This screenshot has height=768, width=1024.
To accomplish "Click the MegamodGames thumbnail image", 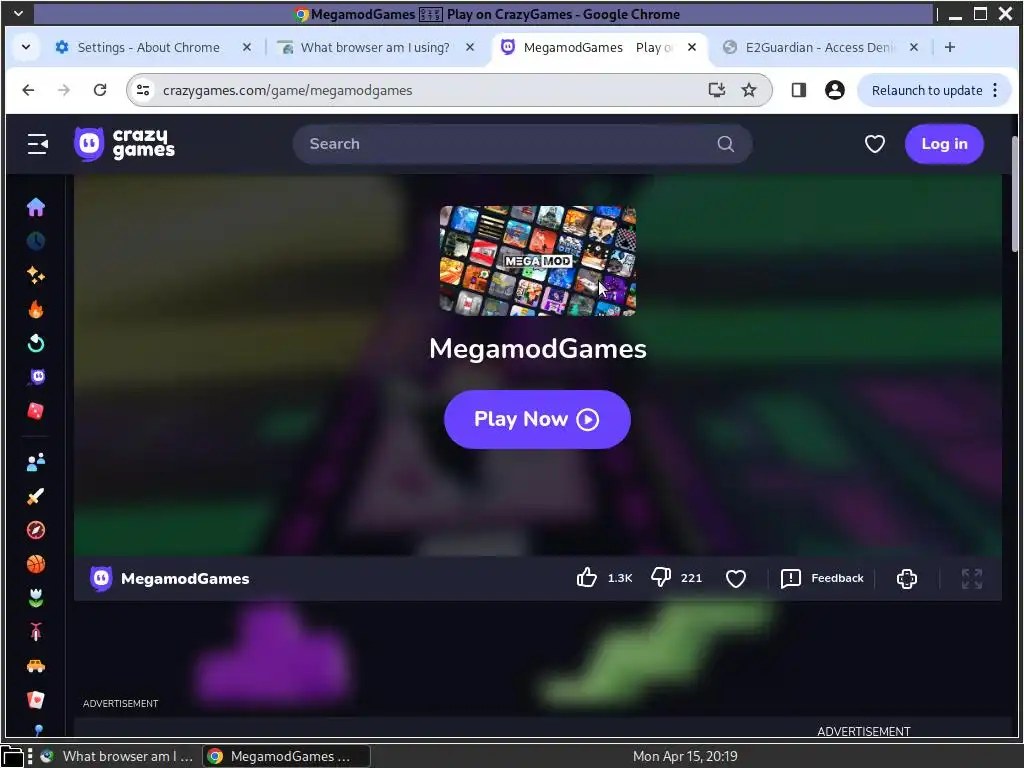I will (x=537, y=261).
